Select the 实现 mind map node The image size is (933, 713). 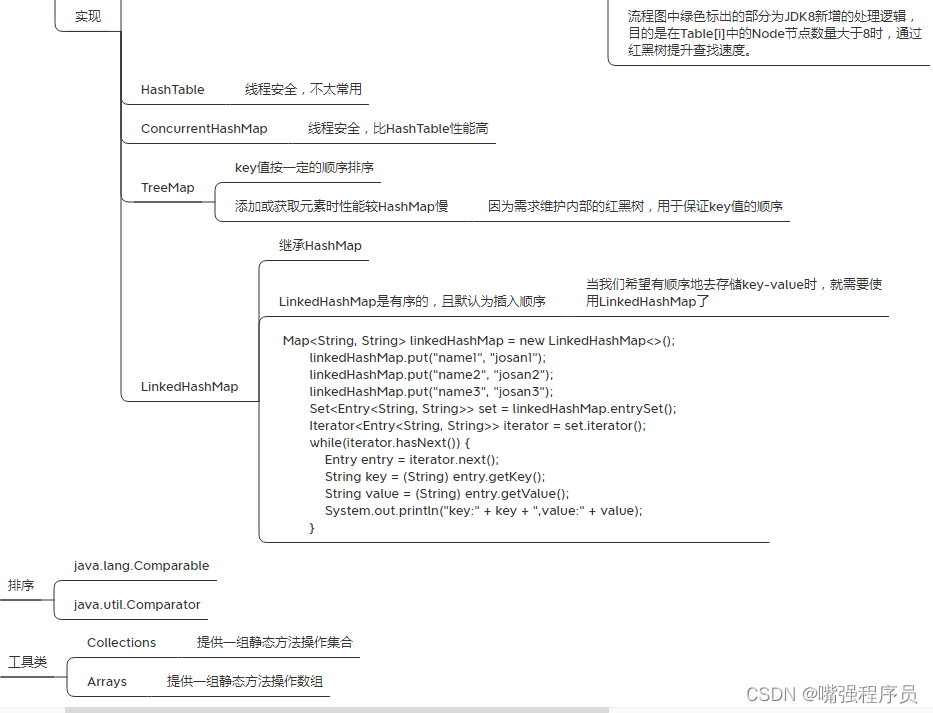point(87,17)
